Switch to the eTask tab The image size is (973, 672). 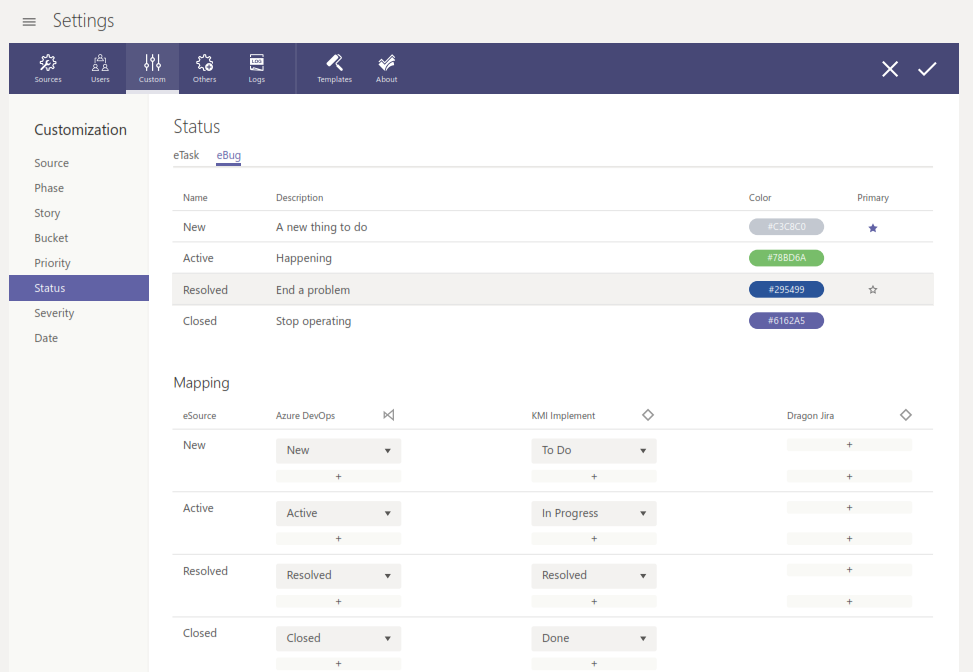tap(186, 155)
